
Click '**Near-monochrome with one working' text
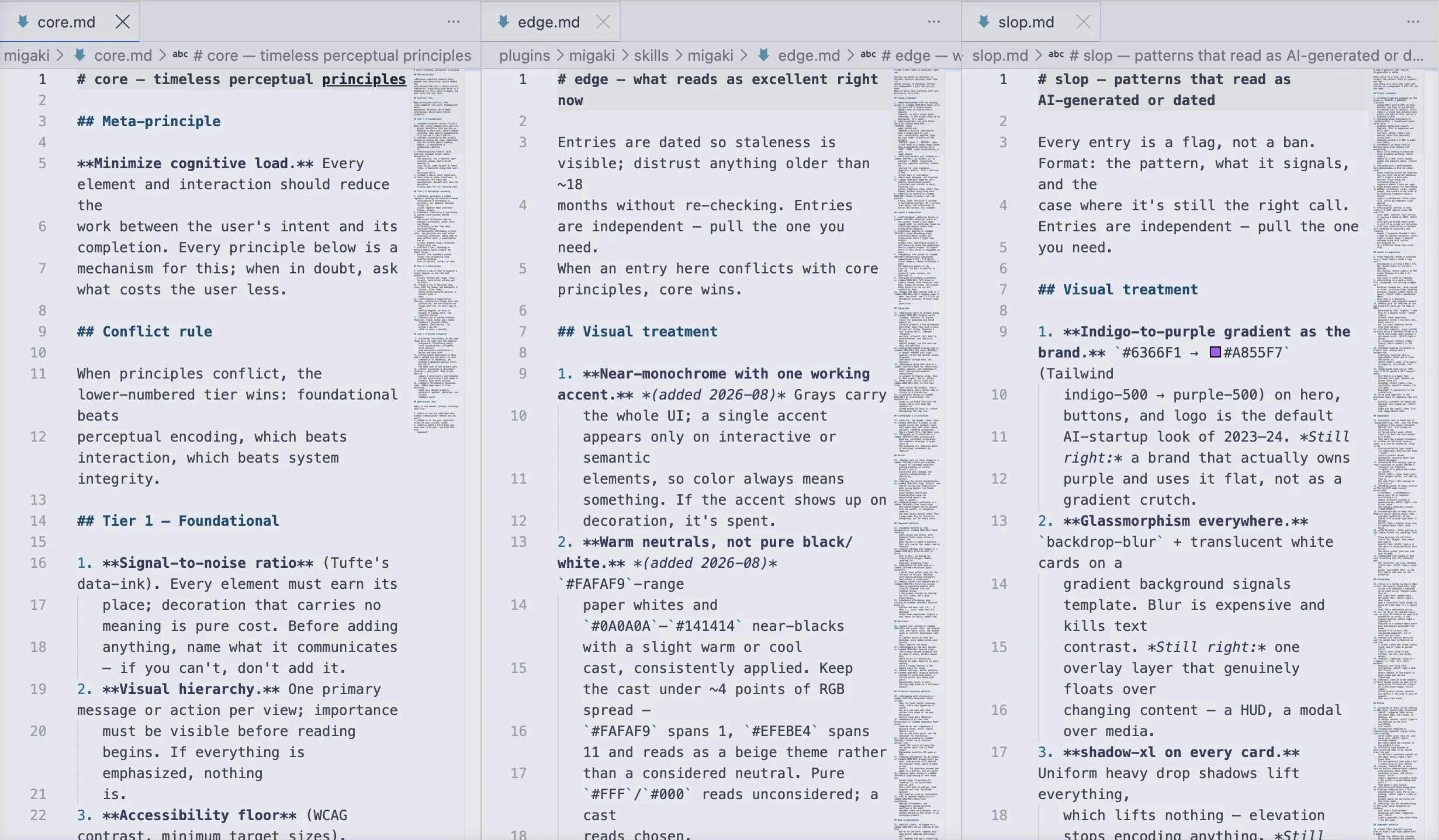tap(727, 373)
